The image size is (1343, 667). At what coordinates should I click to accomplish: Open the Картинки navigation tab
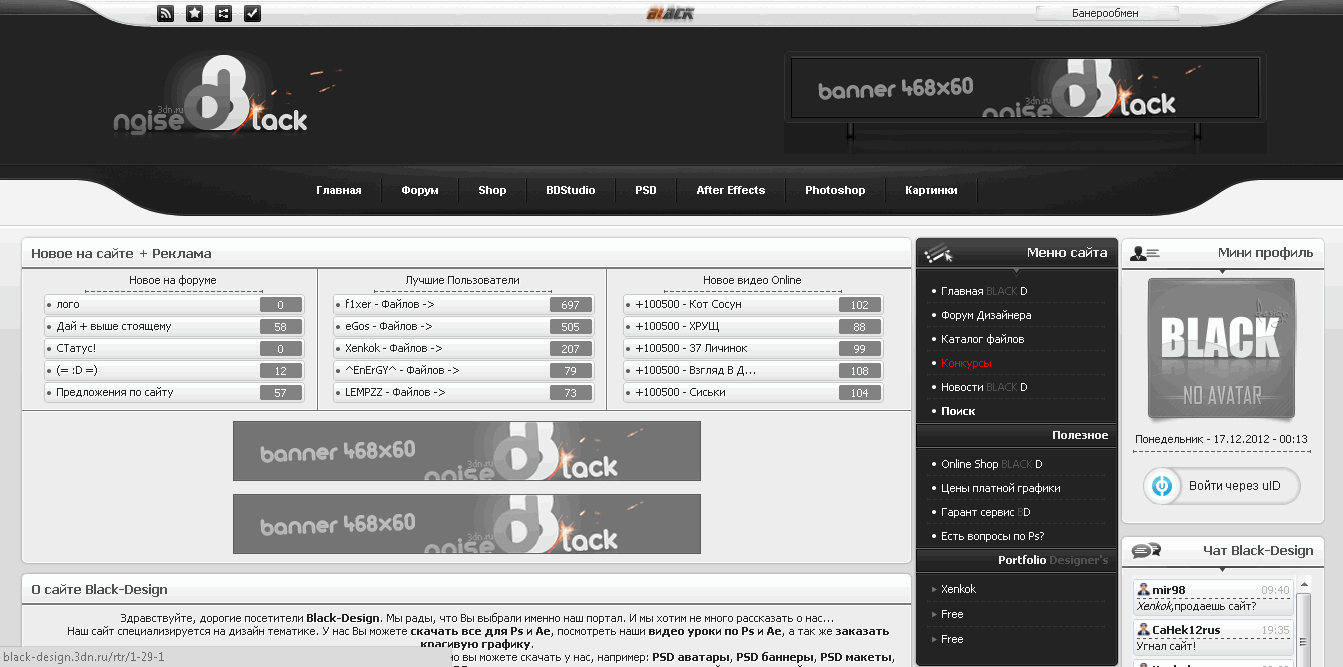(x=931, y=190)
